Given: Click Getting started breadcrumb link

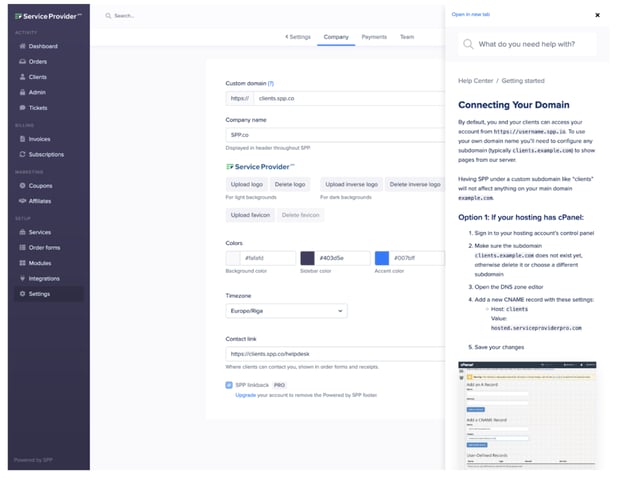Looking at the screenshot, I should click(523, 81).
